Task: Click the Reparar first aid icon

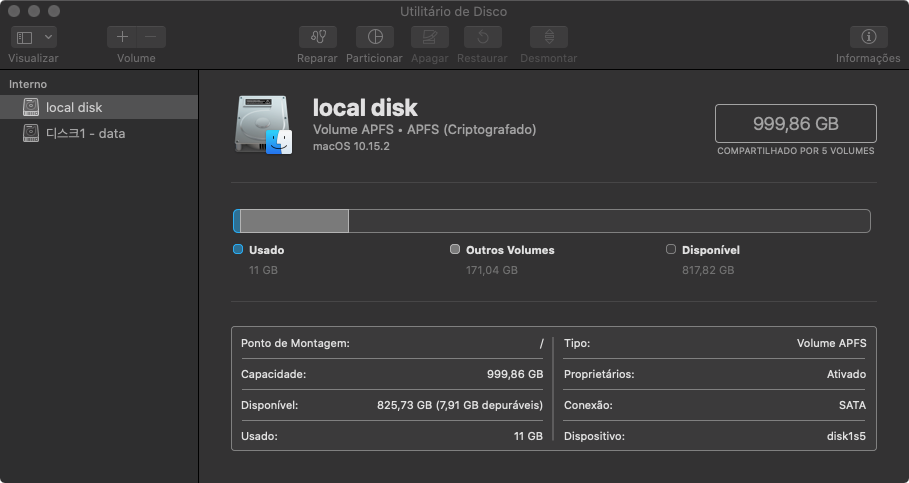Action: [317, 37]
